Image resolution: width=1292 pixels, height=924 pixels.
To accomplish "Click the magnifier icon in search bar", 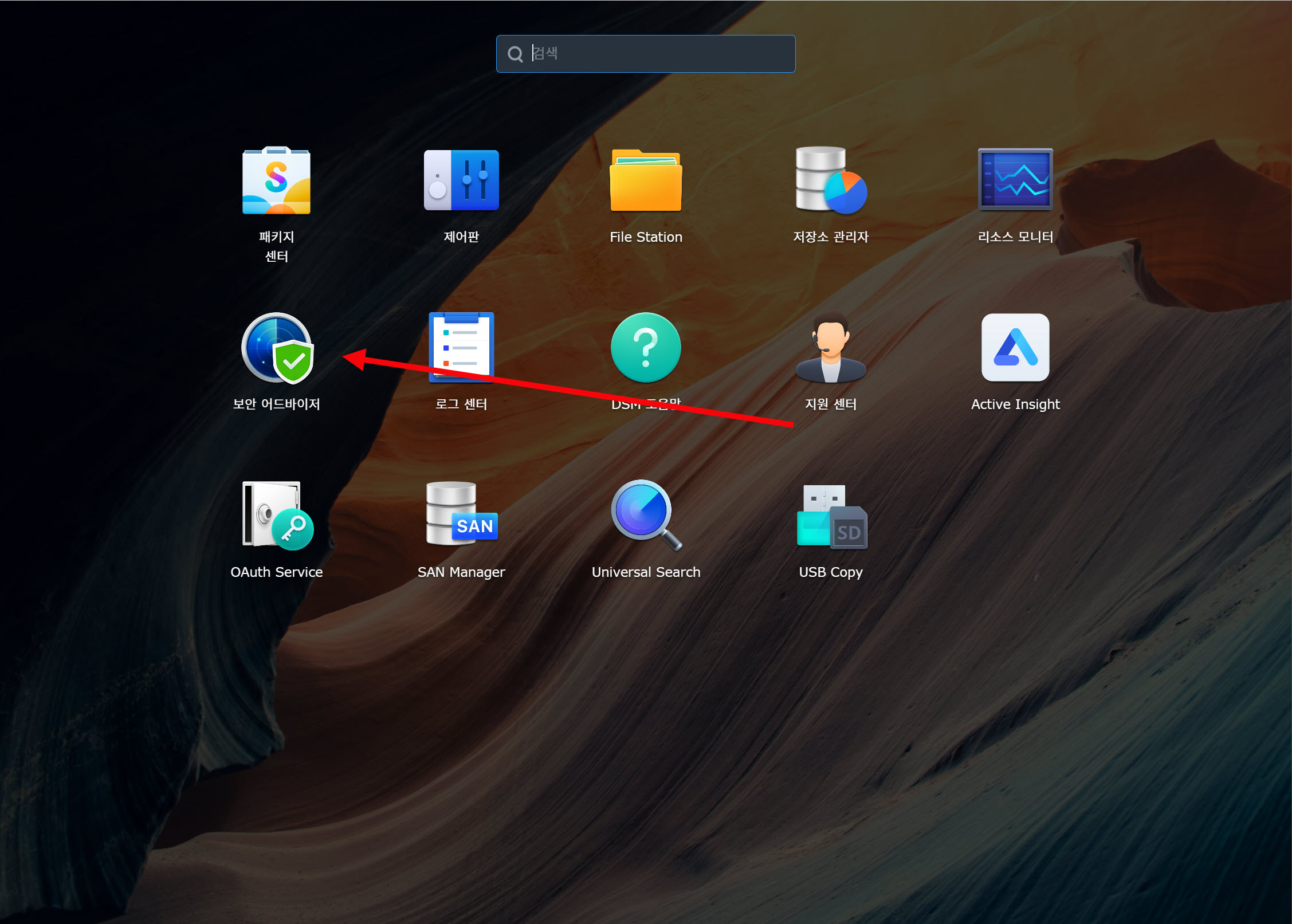I will pos(515,54).
